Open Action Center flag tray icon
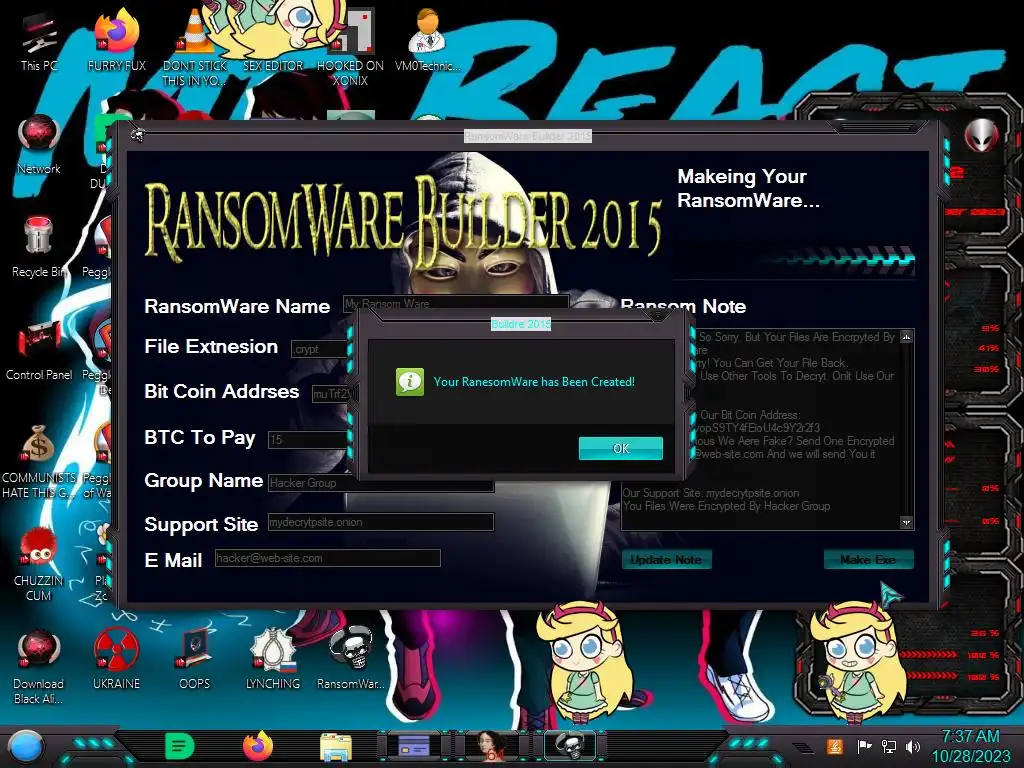The width and height of the screenshot is (1024, 768). [864, 746]
